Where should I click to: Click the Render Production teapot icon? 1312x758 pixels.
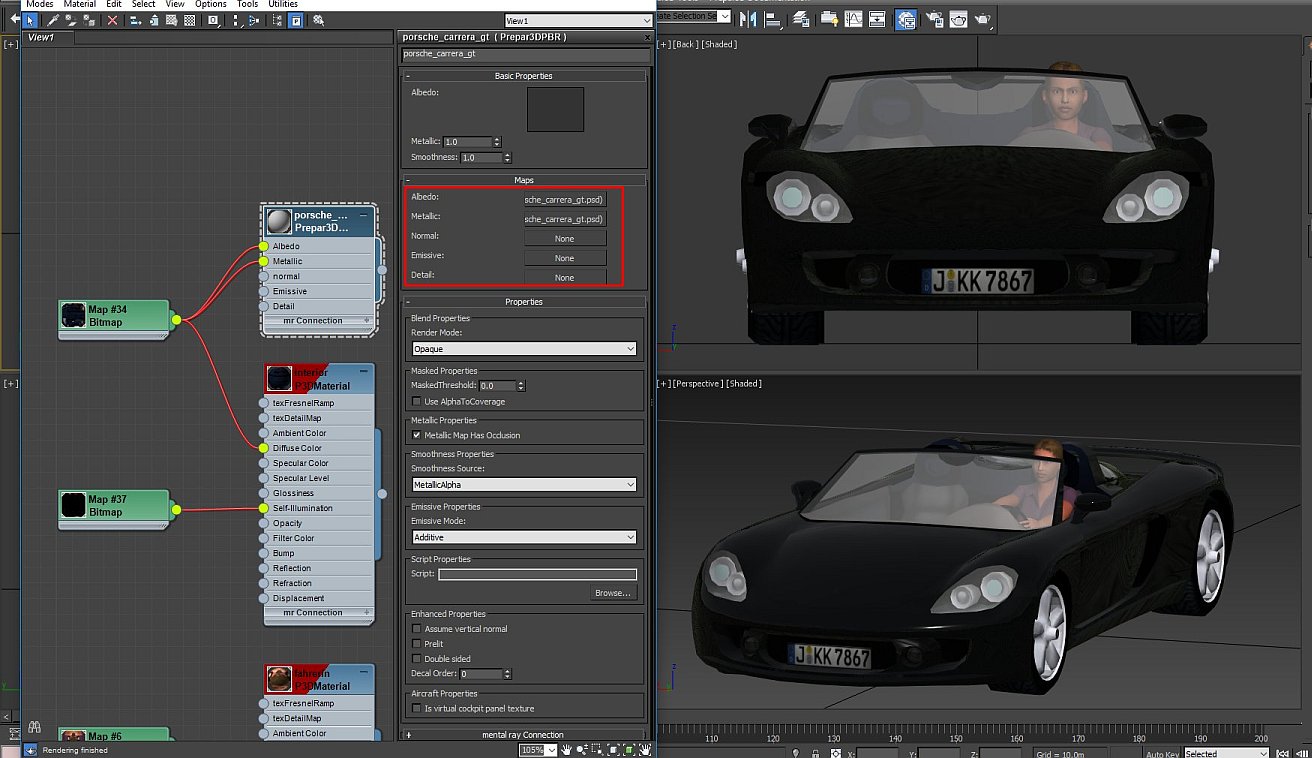[982, 18]
